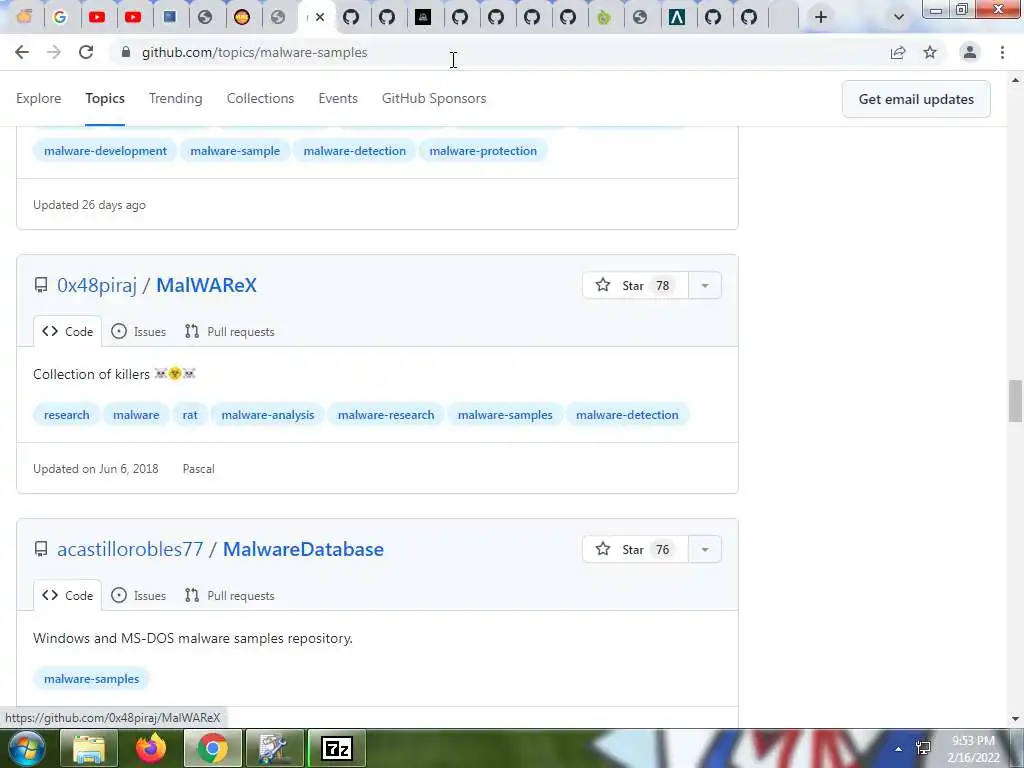
Task: Open the Chrome profile avatar icon
Action: [x=970, y=52]
